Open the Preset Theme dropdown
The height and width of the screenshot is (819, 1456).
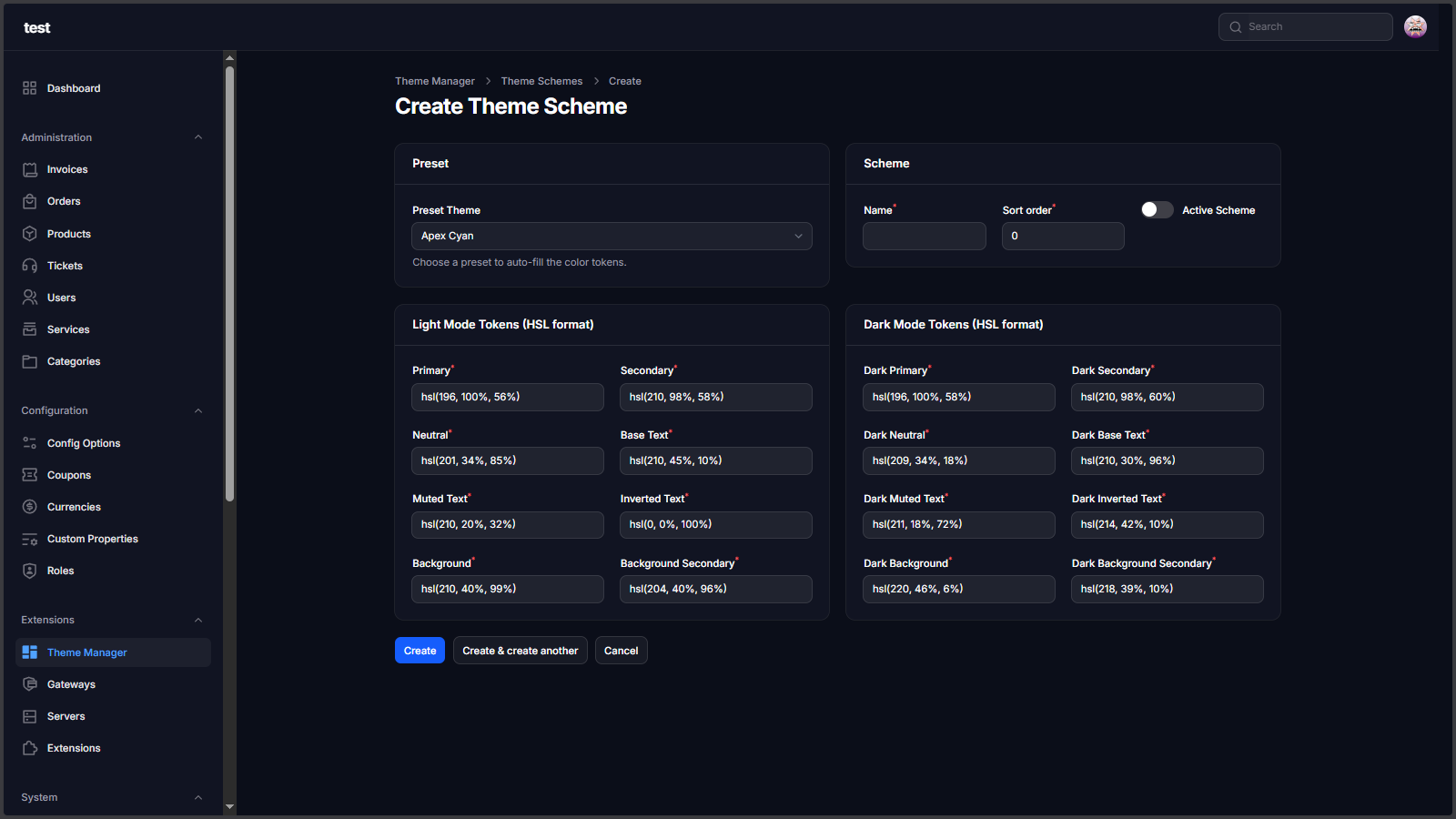[x=612, y=237]
